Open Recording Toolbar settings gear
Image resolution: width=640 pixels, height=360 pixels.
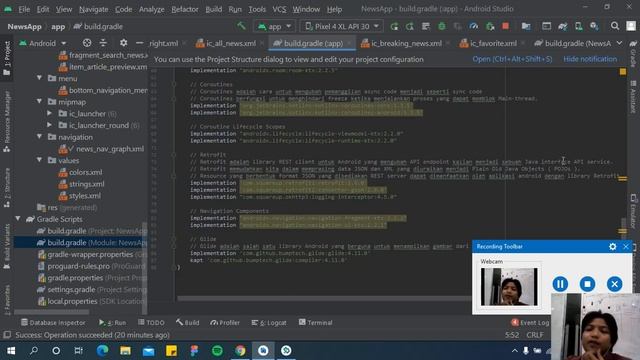tap(612, 247)
